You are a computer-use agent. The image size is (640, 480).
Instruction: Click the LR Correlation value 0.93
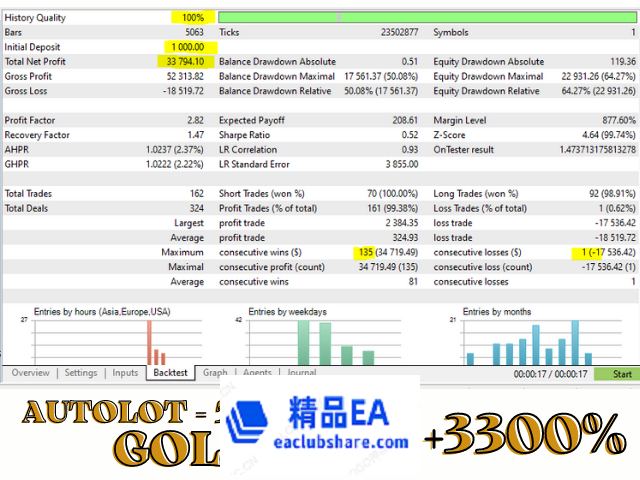click(410, 150)
